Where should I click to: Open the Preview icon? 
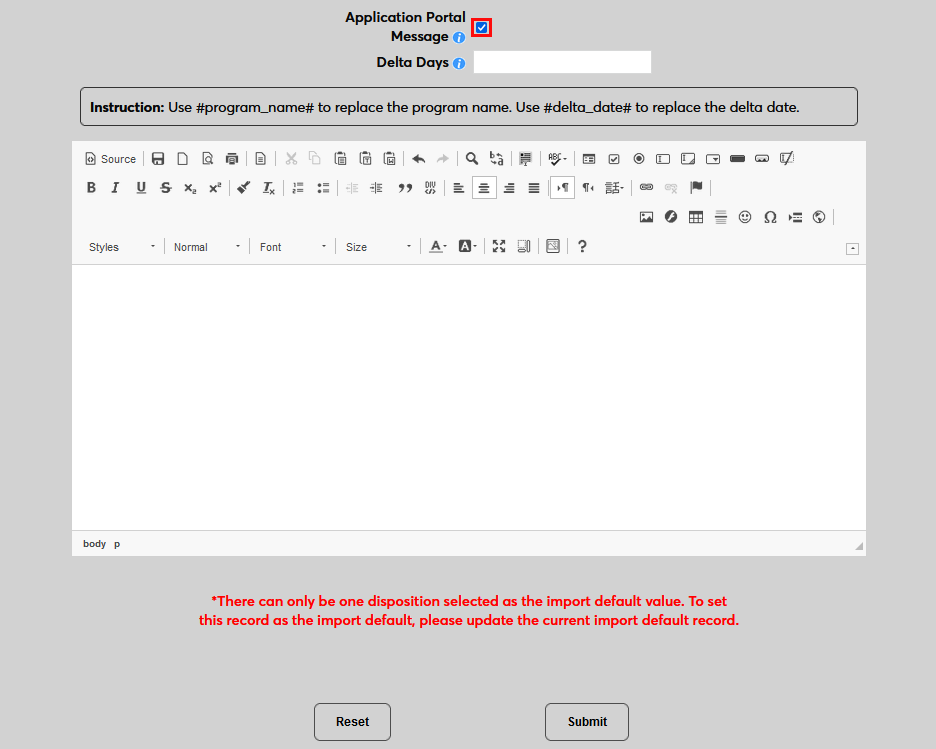[207, 159]
